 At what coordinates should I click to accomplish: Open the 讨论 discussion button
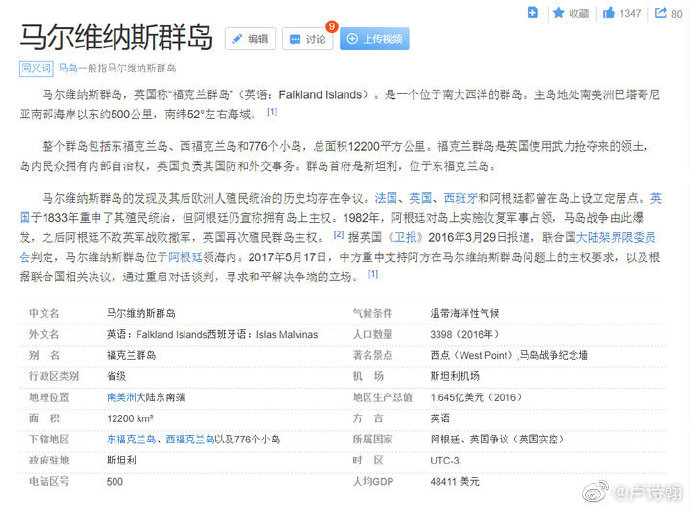pos(307,39)
